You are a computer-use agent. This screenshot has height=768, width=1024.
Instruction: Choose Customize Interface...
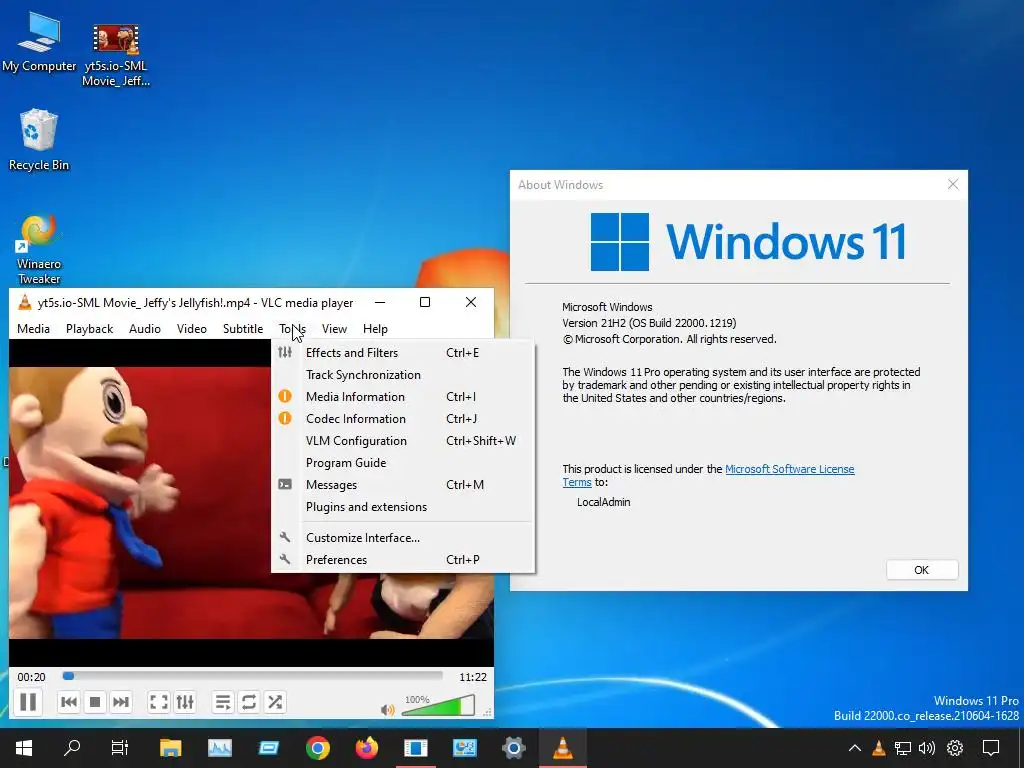(403, 537)
